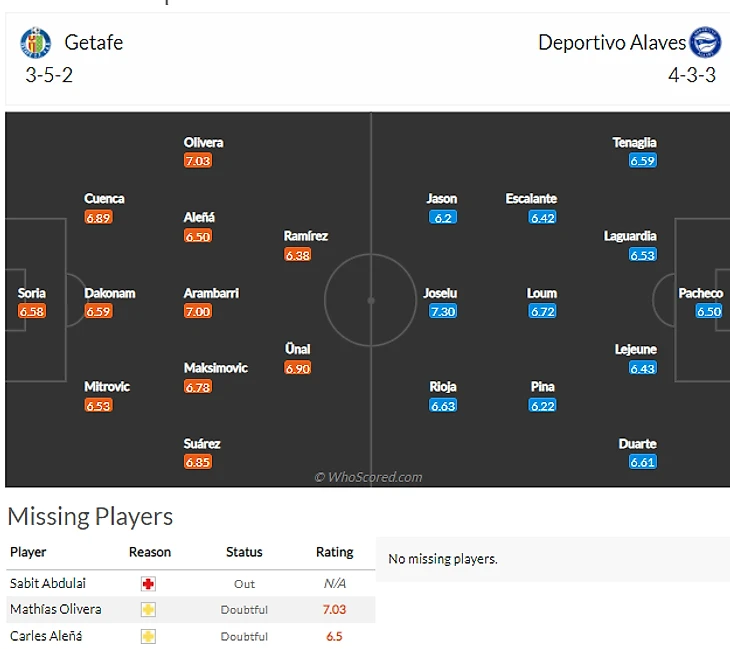730x649 pixels.
Task: Sort missing players by Reason column header
Action: [x=150, y=552]
